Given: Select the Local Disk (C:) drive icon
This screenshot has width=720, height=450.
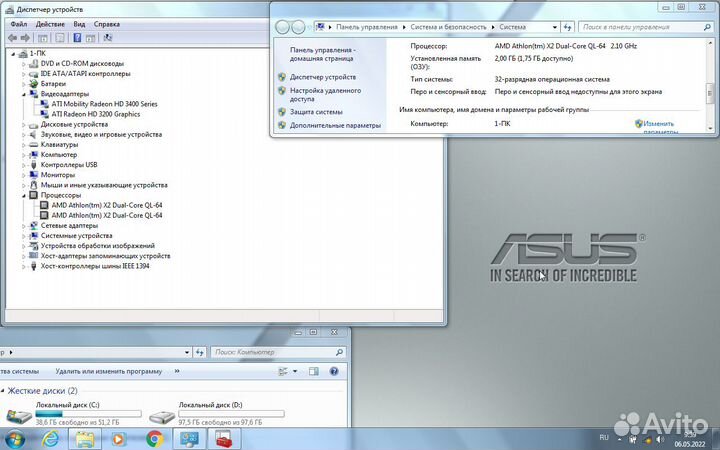Looking at the screenshot, I should 20,414.
